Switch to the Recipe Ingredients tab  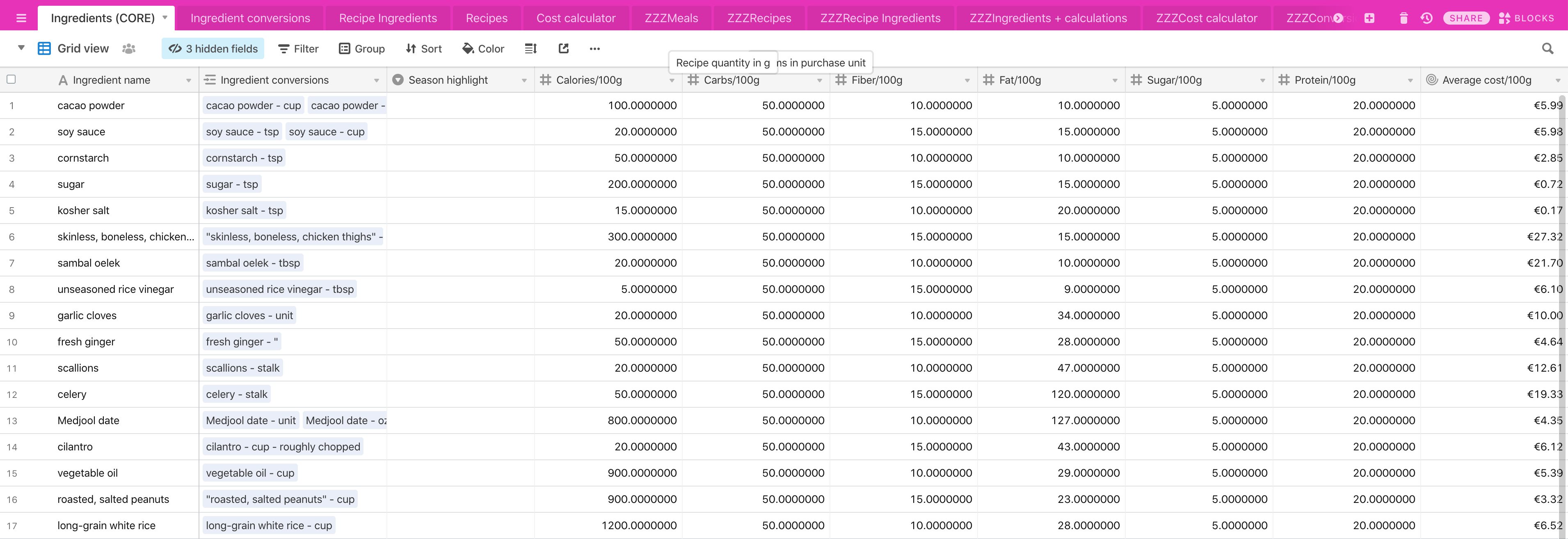click(x=388, y=18)
